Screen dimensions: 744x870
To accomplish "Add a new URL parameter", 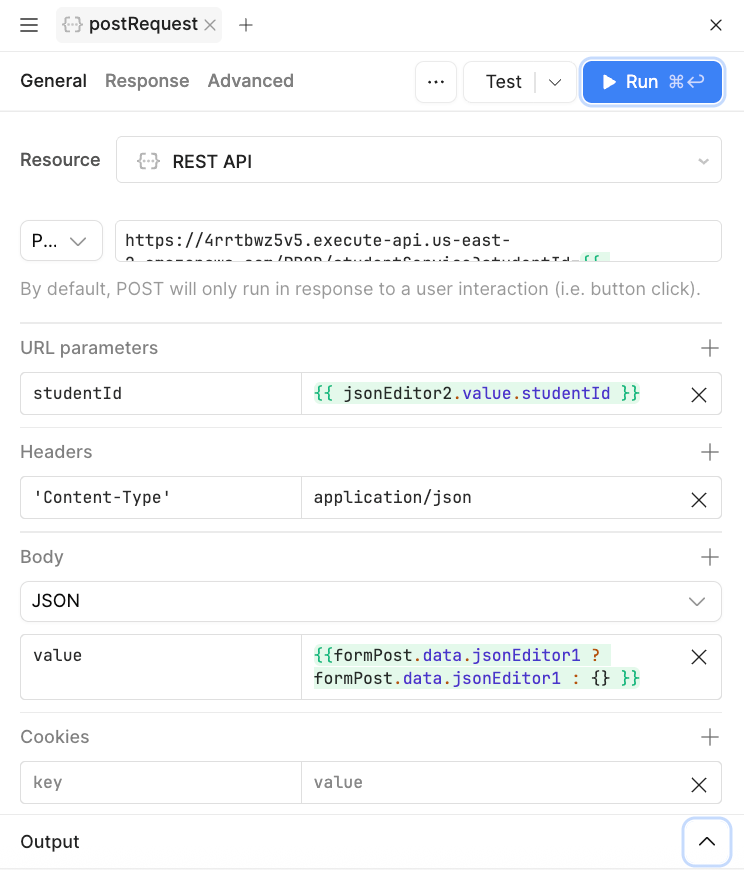I will point(710,348).
